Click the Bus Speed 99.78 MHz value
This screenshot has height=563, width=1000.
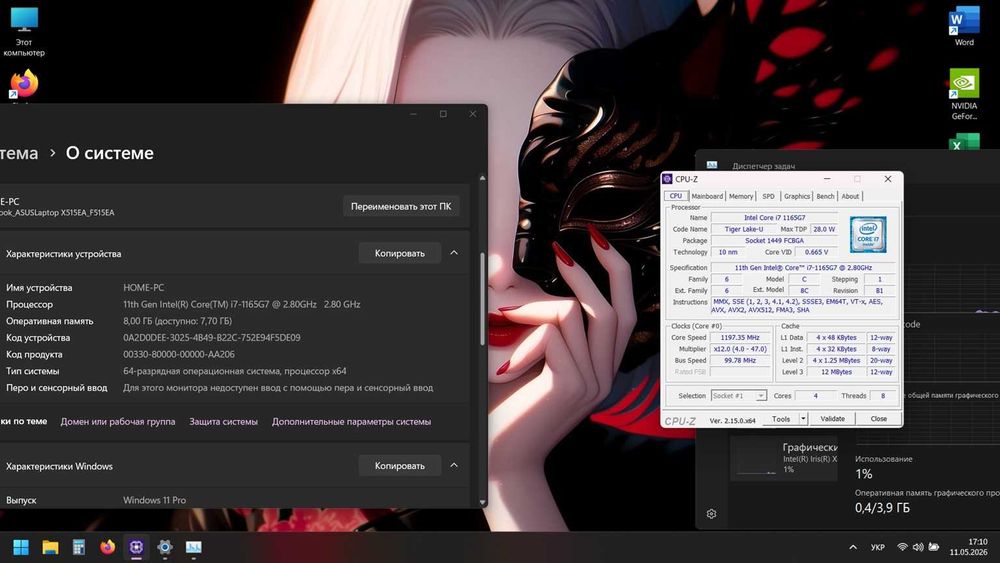(x=740, y=360)
